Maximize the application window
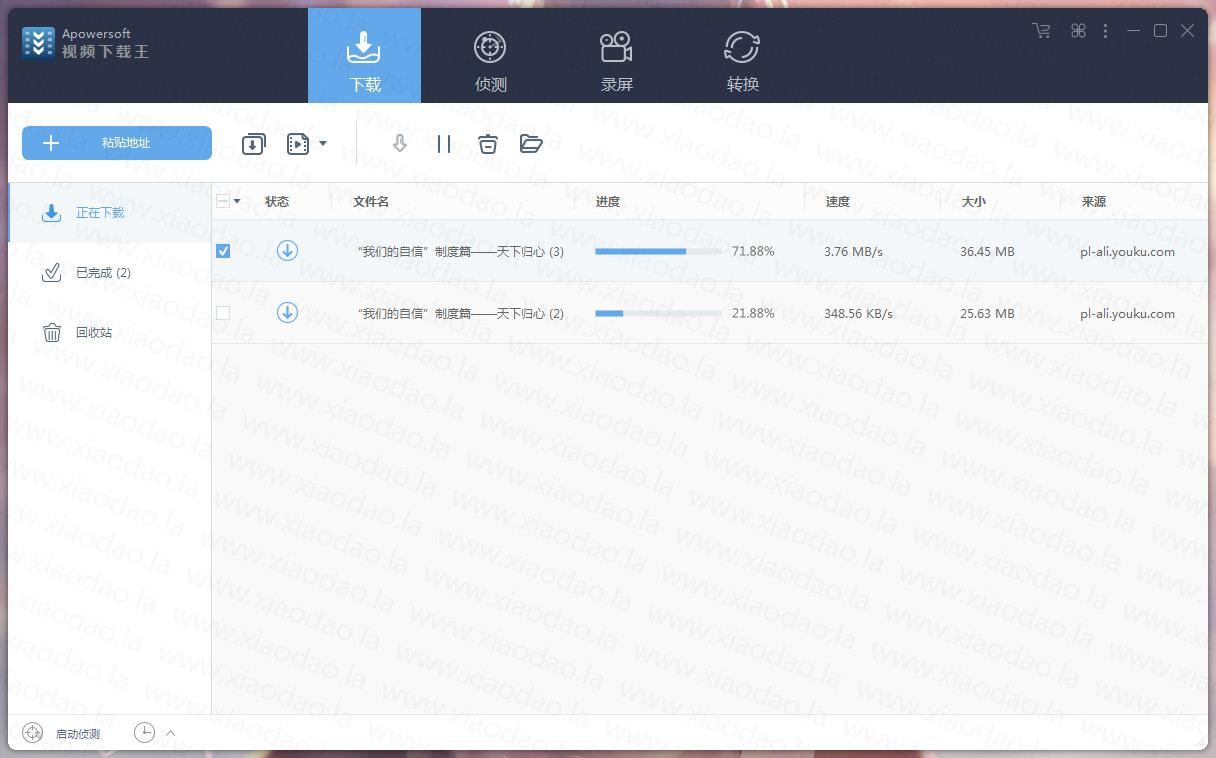 pyautogui.click(x=1160, y=31)
